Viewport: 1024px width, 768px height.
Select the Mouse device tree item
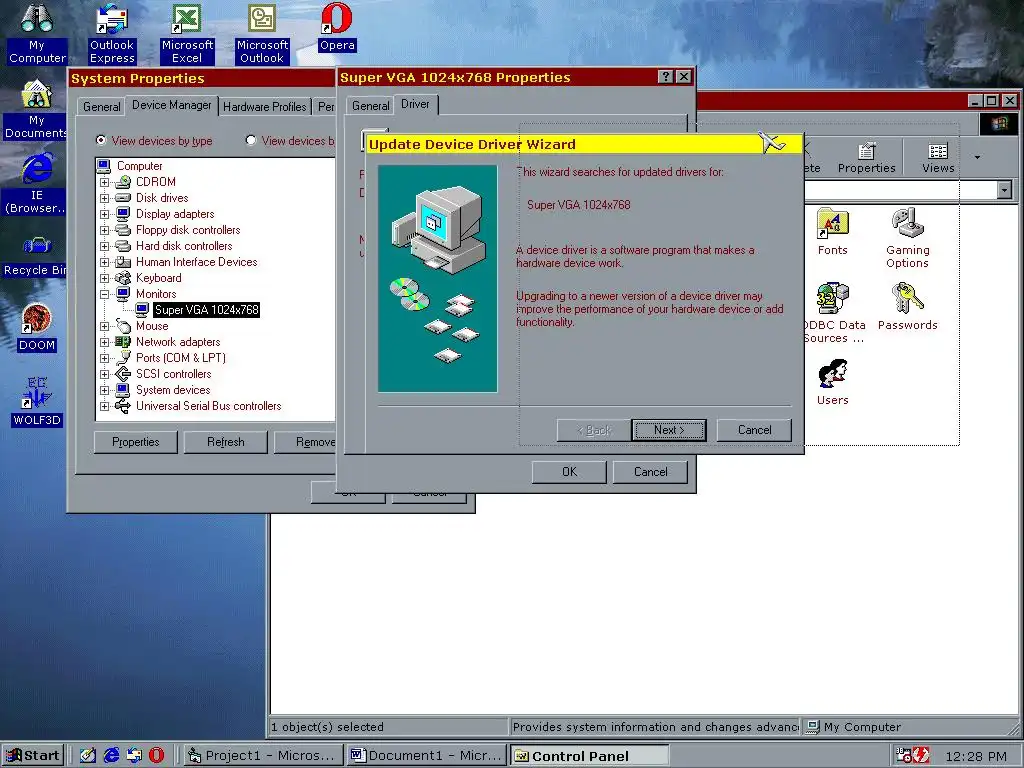tap(152, 326)
